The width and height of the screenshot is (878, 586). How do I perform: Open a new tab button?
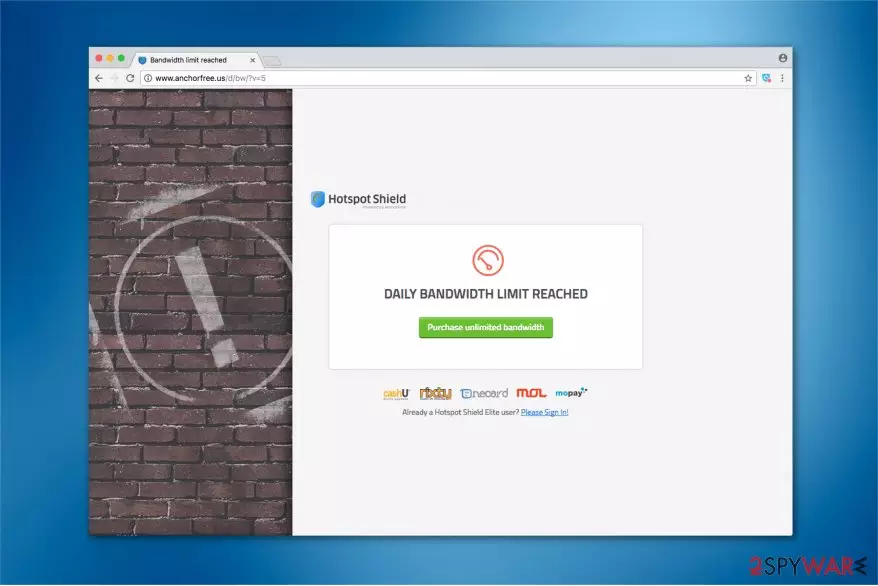(x=272, y=61)
